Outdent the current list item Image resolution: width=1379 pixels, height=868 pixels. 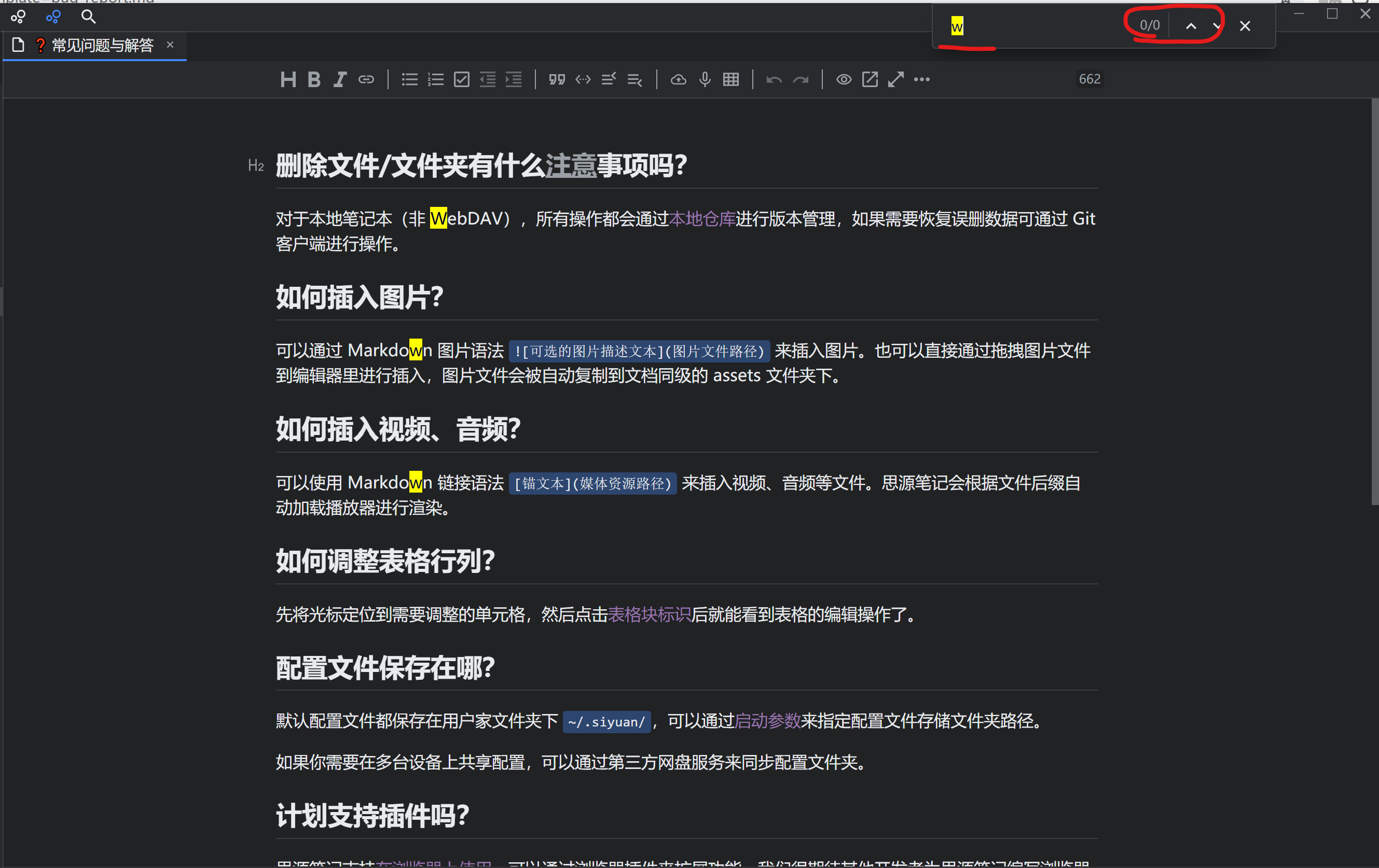click(488, 79)
